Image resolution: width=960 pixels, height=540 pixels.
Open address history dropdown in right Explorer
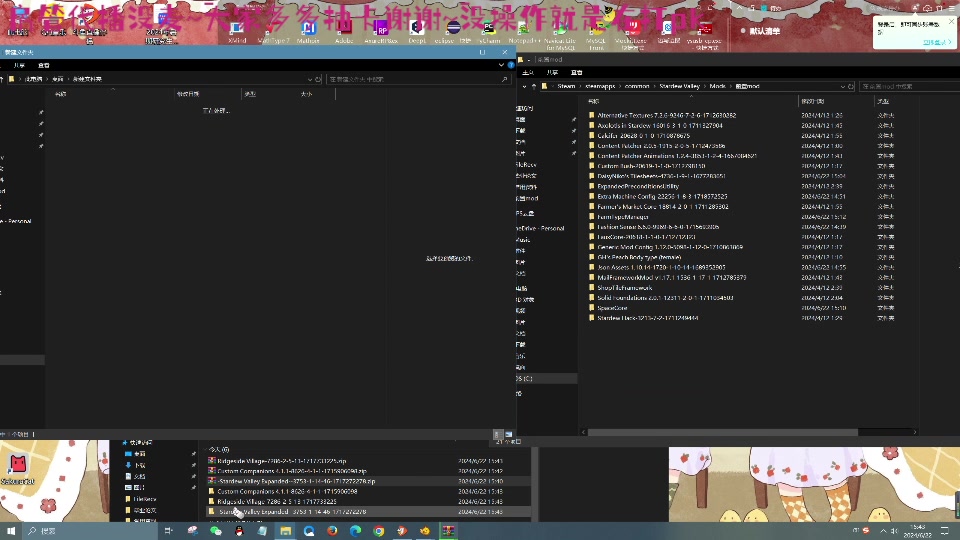pos(842,86)
